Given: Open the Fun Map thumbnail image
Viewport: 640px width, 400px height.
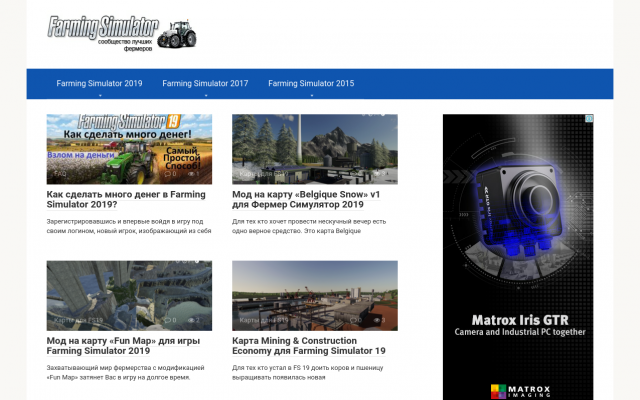Looking at the screenshot, I should tap(129, 296).
